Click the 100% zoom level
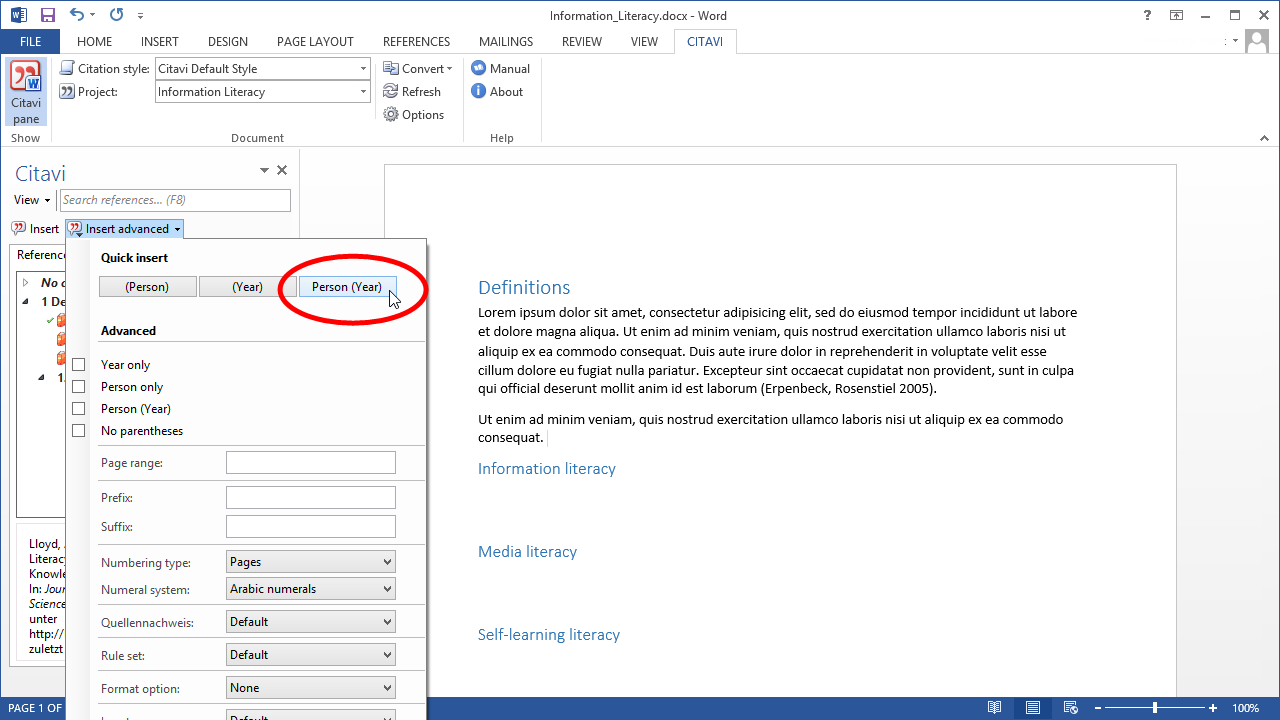 click(x=1245, y=708)
